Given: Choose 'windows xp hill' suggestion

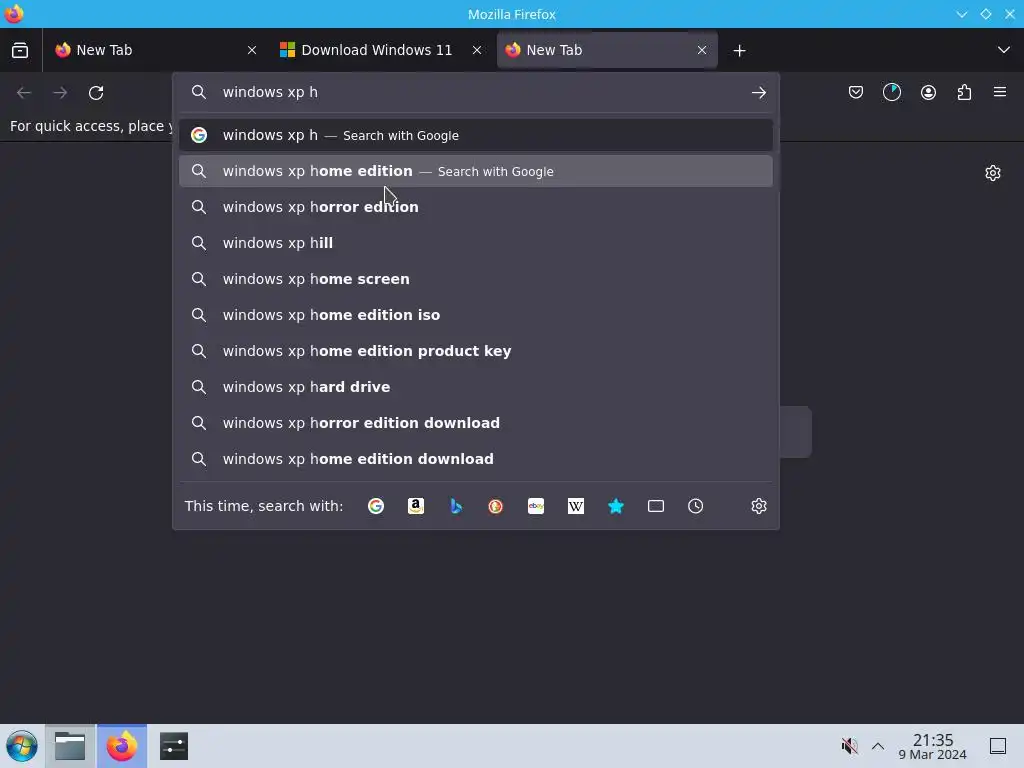Looking at the screenshot, I should point(475,243).
